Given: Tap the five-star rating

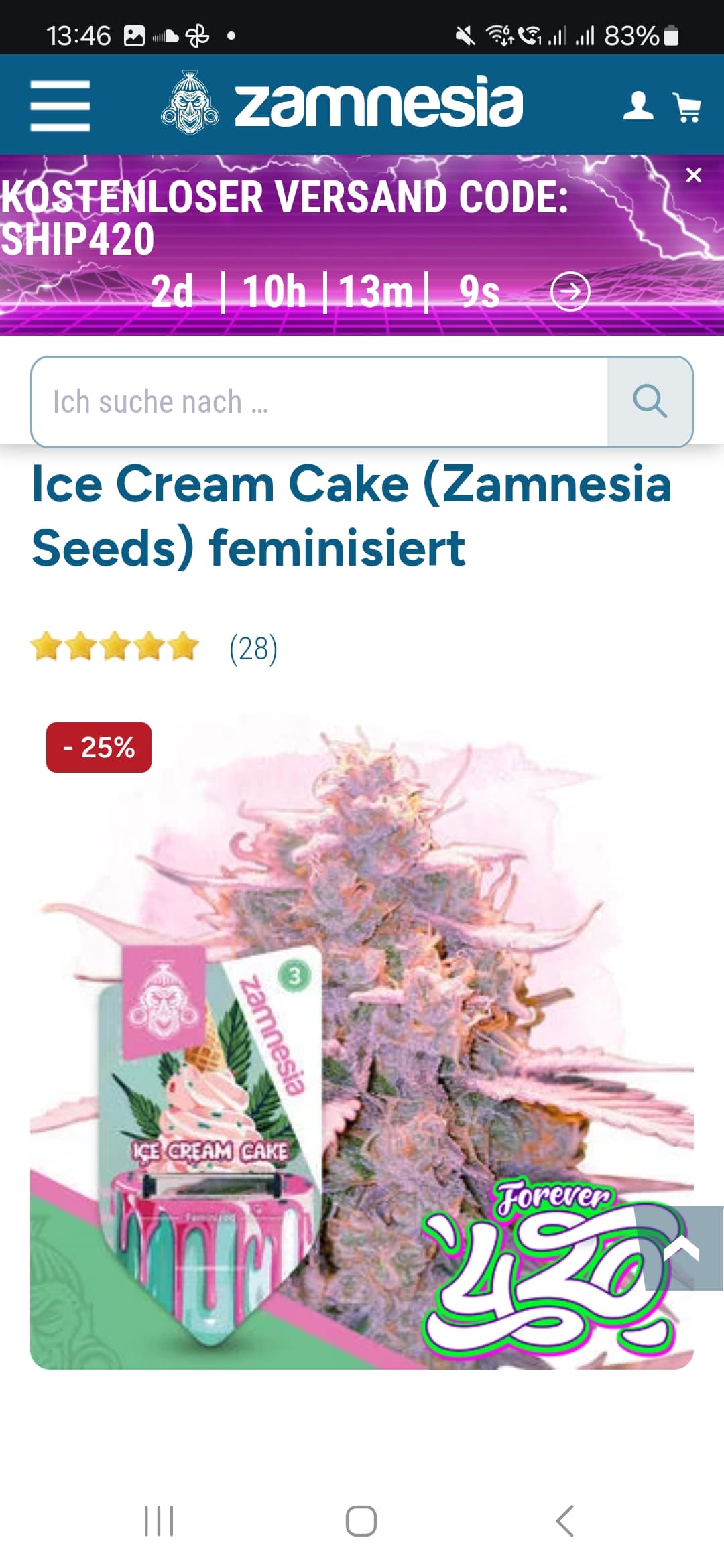Looking at the screenshot, I should [x=115, y=647].
